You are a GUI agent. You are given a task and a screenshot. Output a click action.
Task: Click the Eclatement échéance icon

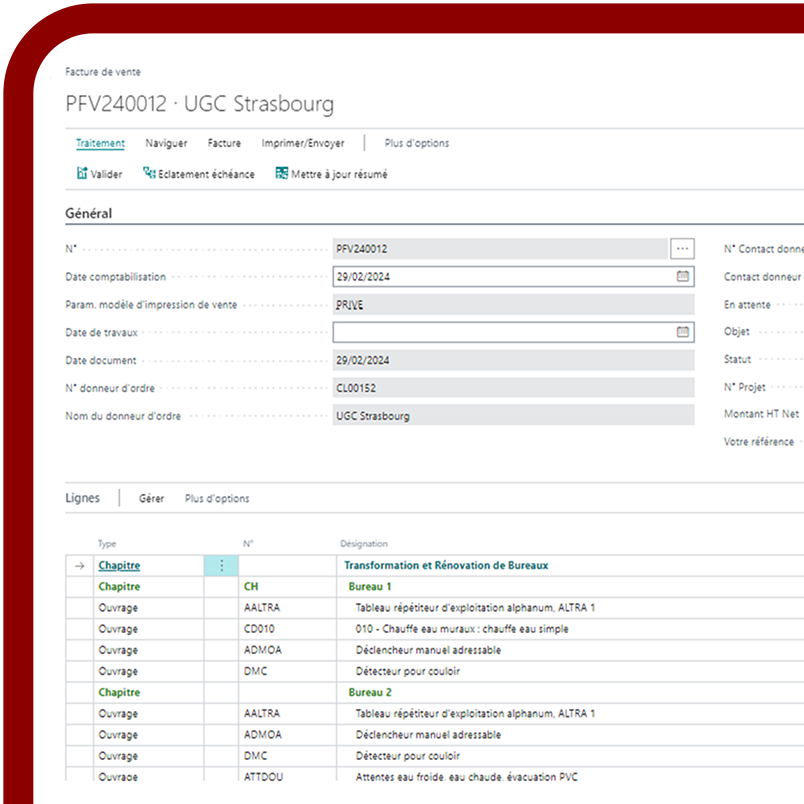150,174
